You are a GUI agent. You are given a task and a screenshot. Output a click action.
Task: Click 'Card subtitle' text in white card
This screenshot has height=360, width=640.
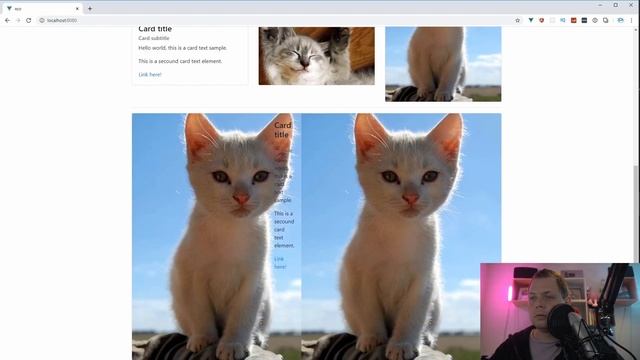coord(154,38)
